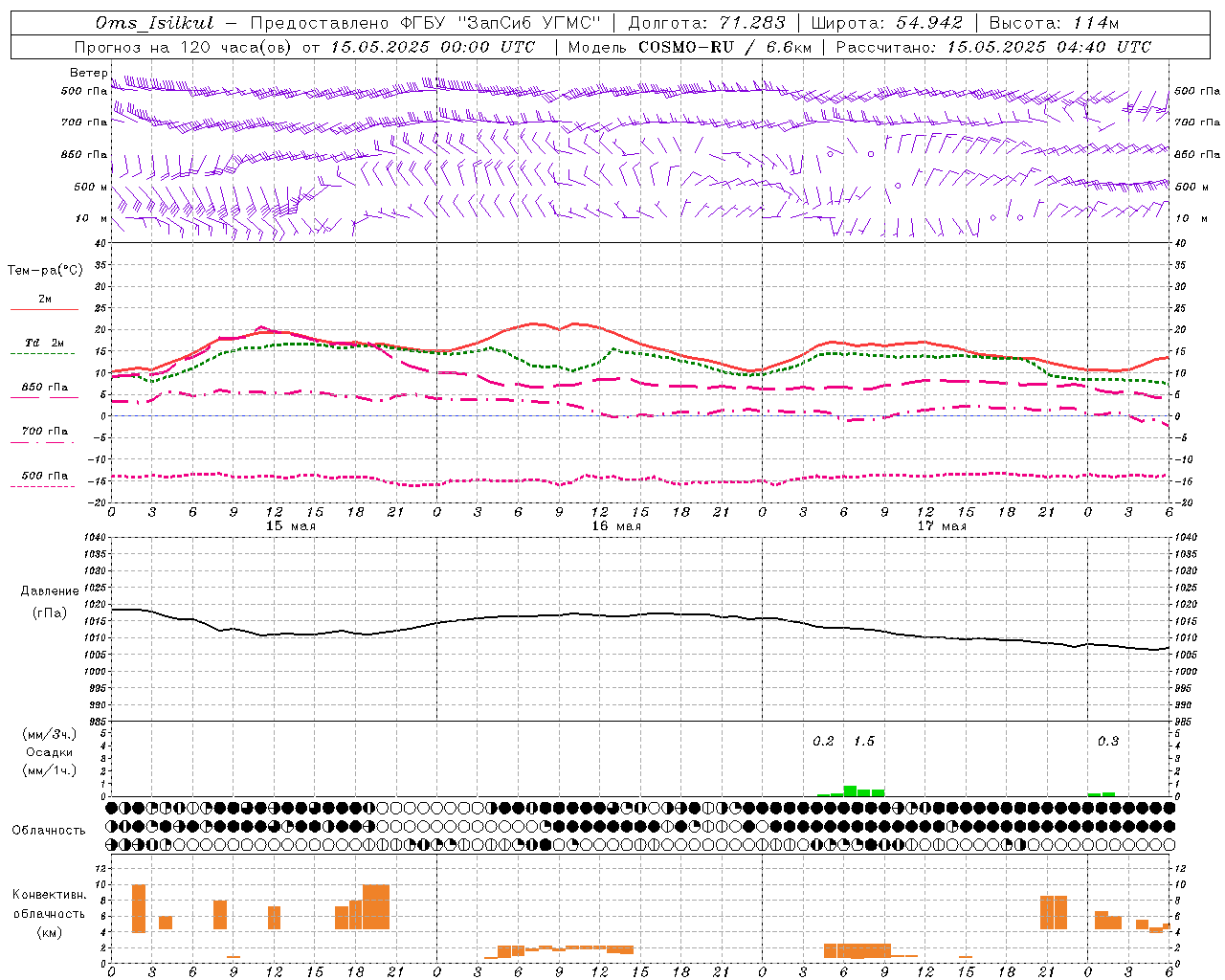Click the (мм/1ч.) precipitation unit label
Viewport: 1225px width, 980px height.
click(49, 770)
